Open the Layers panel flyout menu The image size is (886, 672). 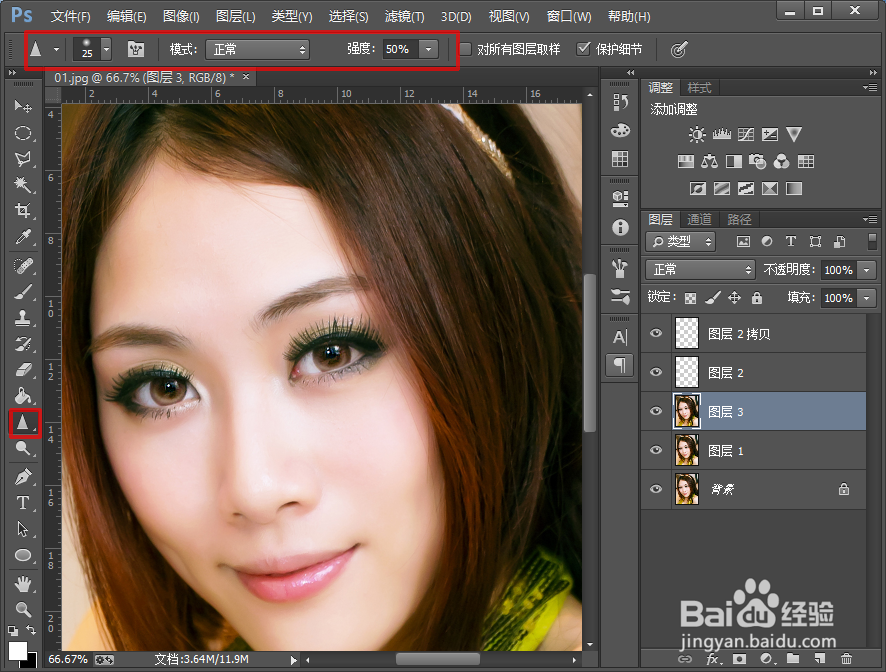coord(871,219)
